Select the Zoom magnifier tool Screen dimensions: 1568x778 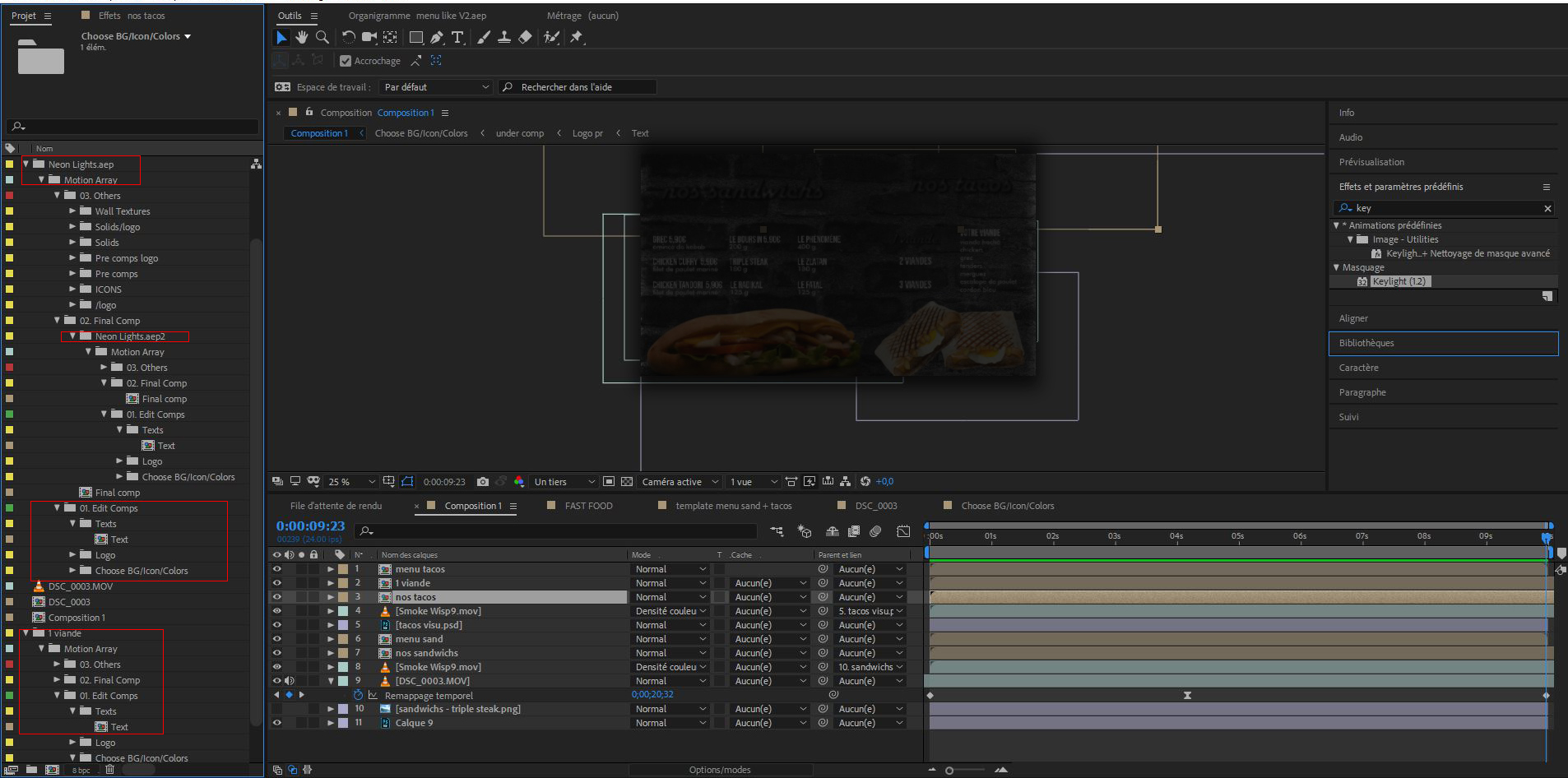pos(322,37)
